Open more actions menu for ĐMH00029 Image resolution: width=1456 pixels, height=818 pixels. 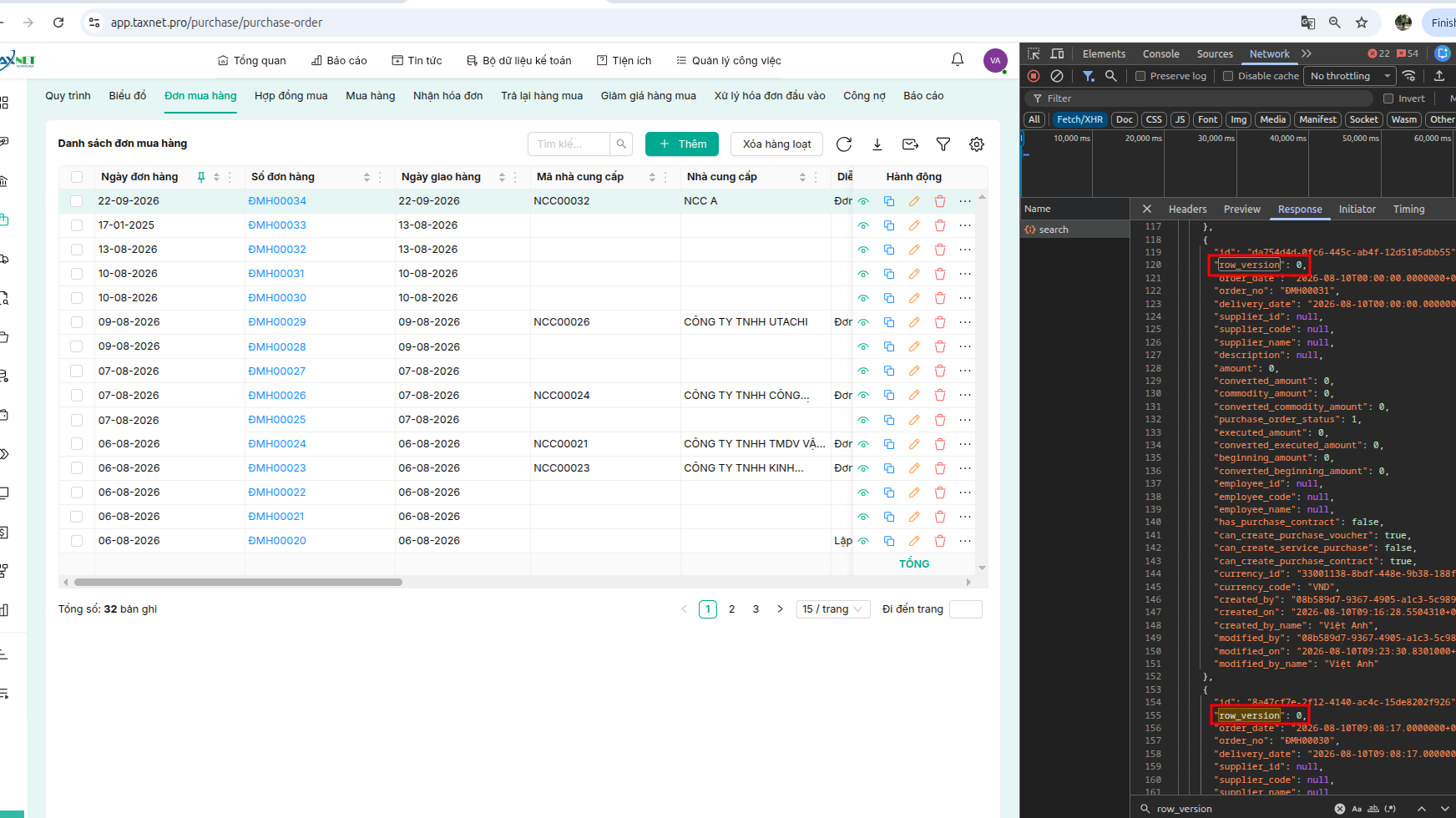[x=965, y=322]
